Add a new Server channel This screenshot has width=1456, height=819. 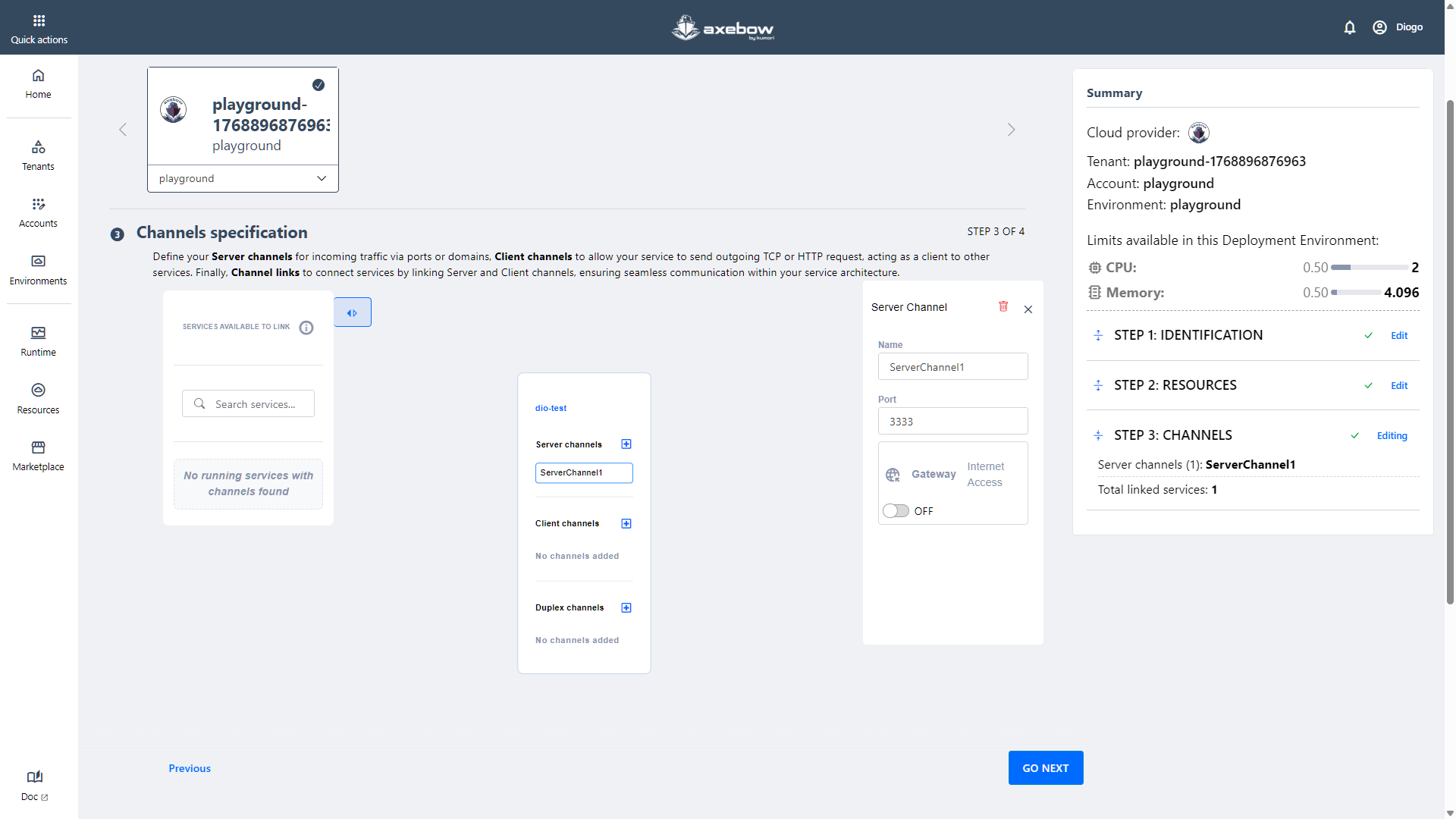(x=626, y=444)
